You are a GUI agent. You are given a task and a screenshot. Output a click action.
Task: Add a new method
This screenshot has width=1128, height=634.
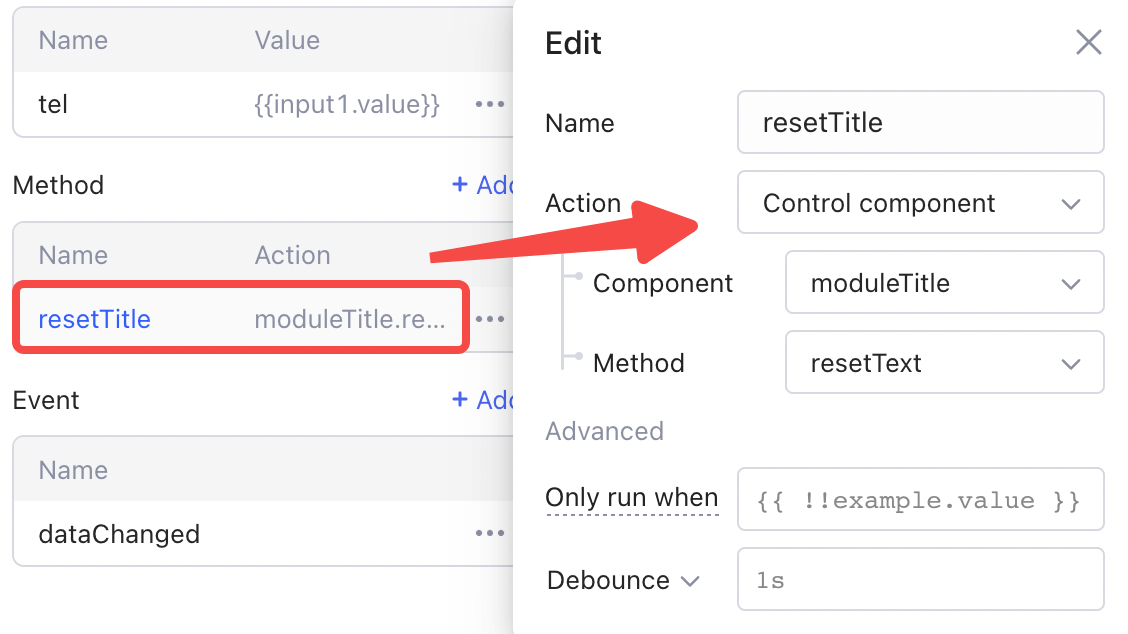point(483,185)
